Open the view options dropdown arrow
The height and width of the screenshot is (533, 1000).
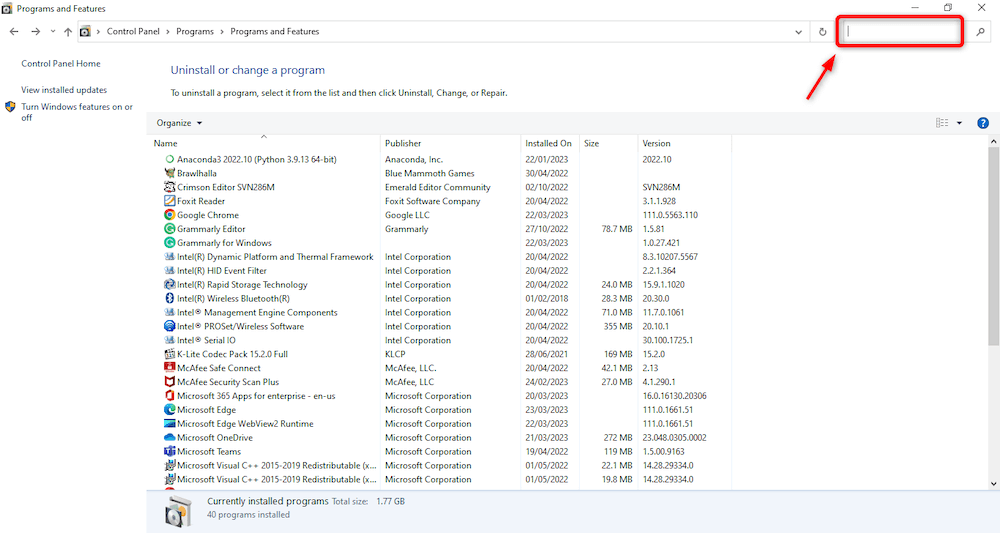pos(959,123)
